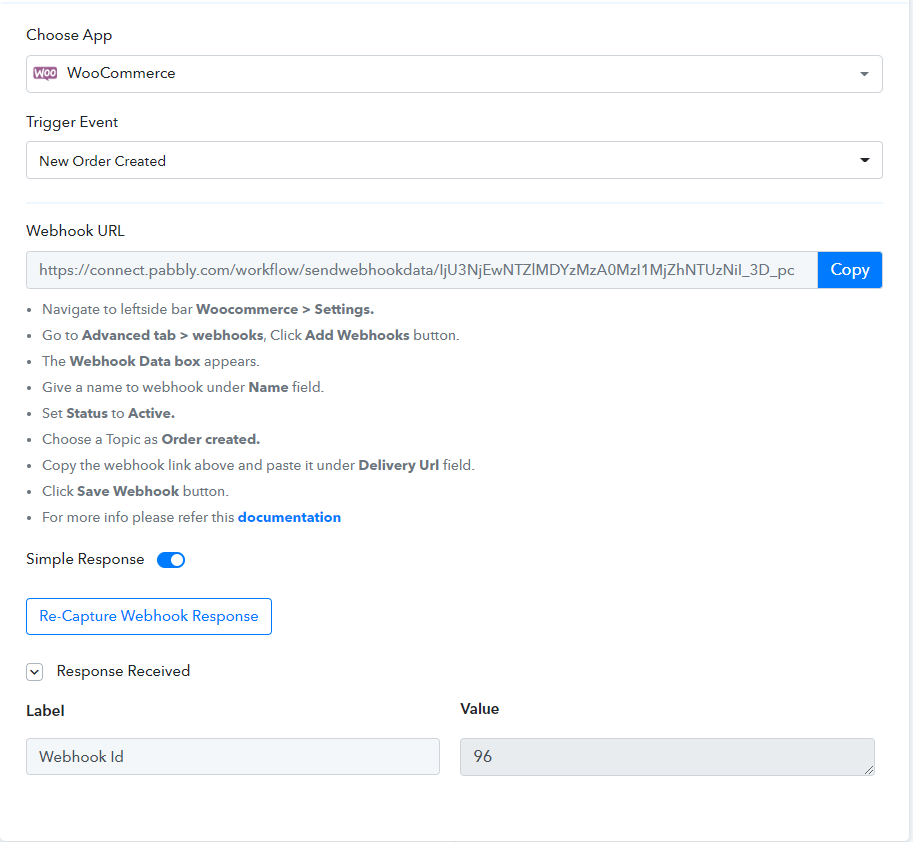
Task: Click the Webhook Id label field
Action: click(233, 756)
